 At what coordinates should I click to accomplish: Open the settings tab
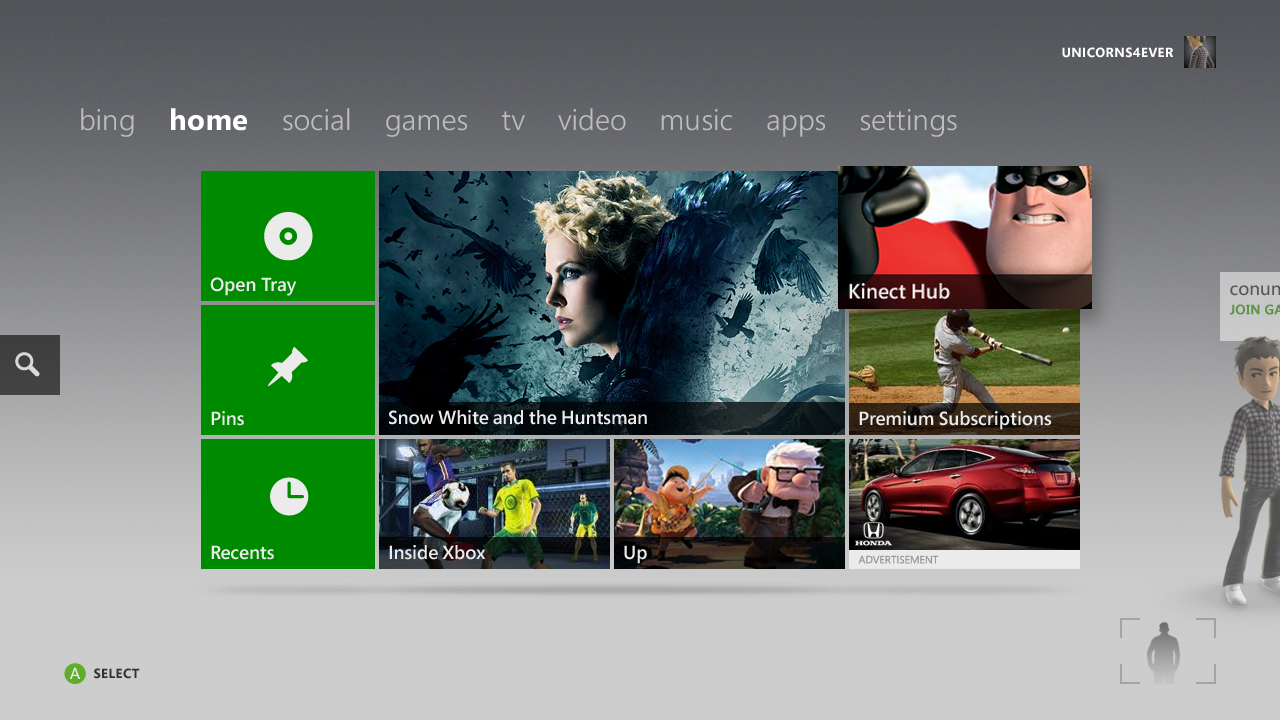click(x=908, y=122)
